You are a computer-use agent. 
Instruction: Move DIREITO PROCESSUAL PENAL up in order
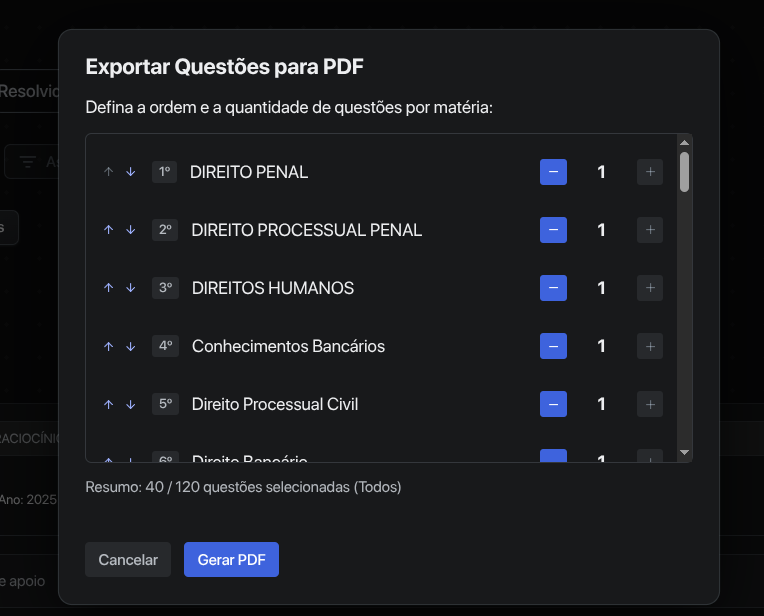point(109,230)
